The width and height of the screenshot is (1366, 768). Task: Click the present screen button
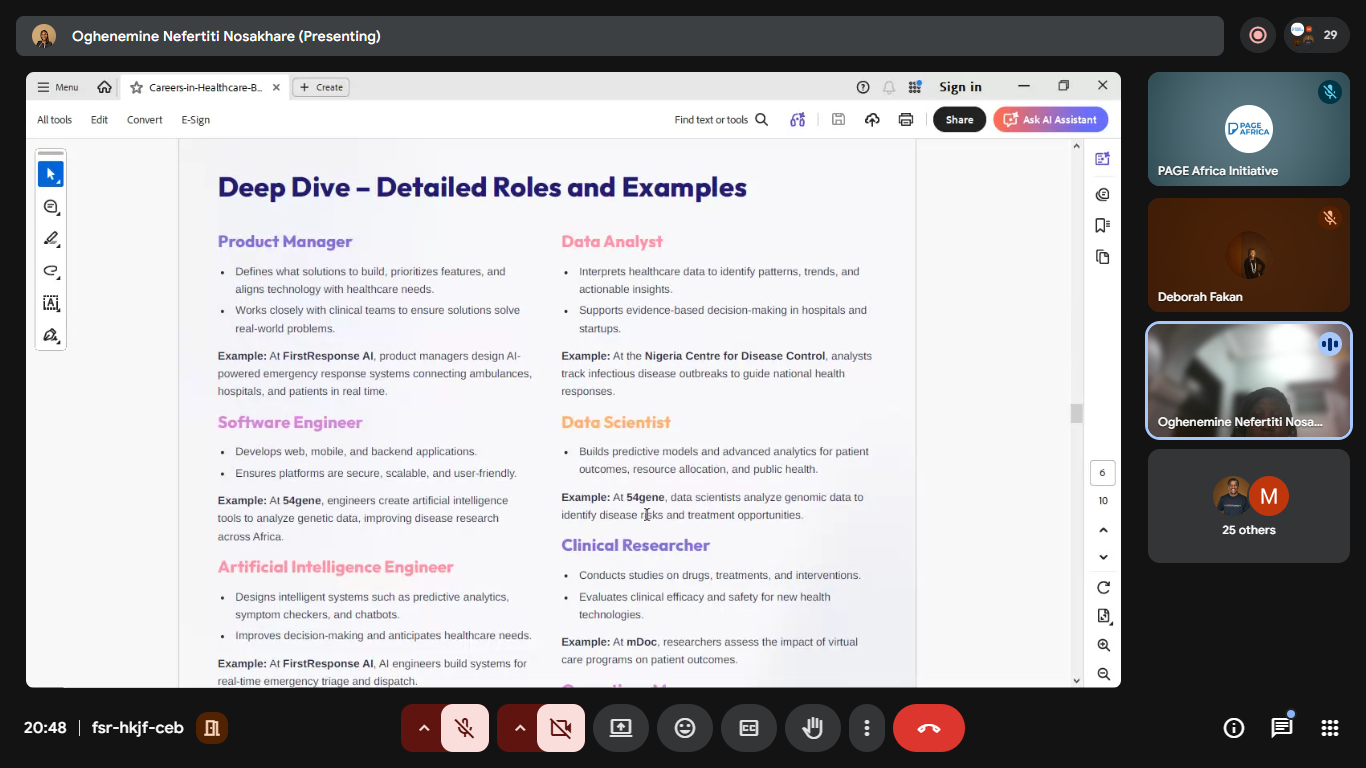coord(621,728)
